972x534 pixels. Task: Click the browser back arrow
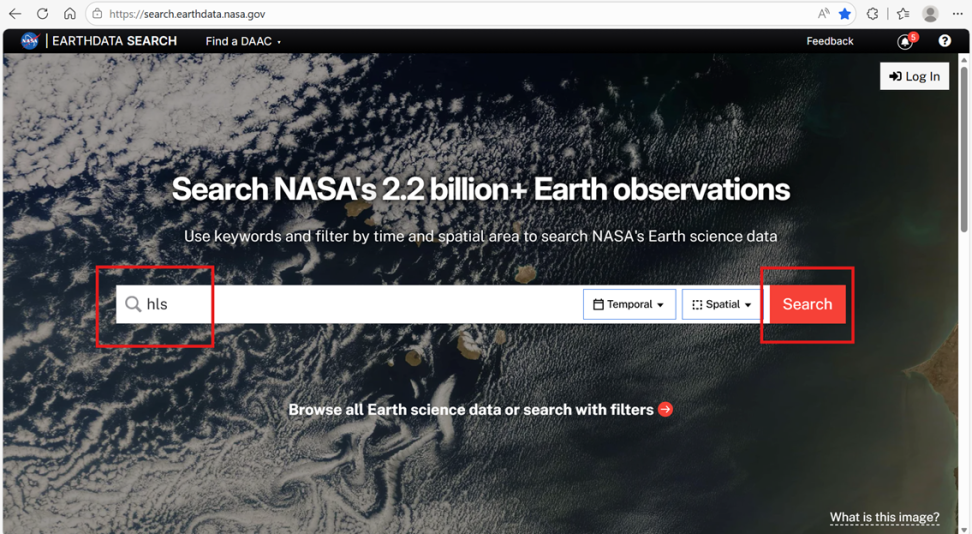click(15, 14)
